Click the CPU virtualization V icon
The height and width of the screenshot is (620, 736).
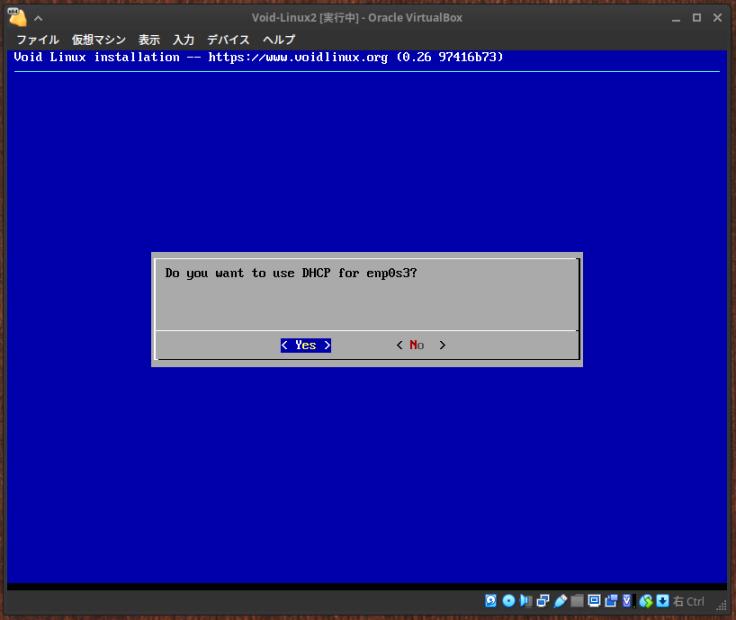[x=628, y=601]
